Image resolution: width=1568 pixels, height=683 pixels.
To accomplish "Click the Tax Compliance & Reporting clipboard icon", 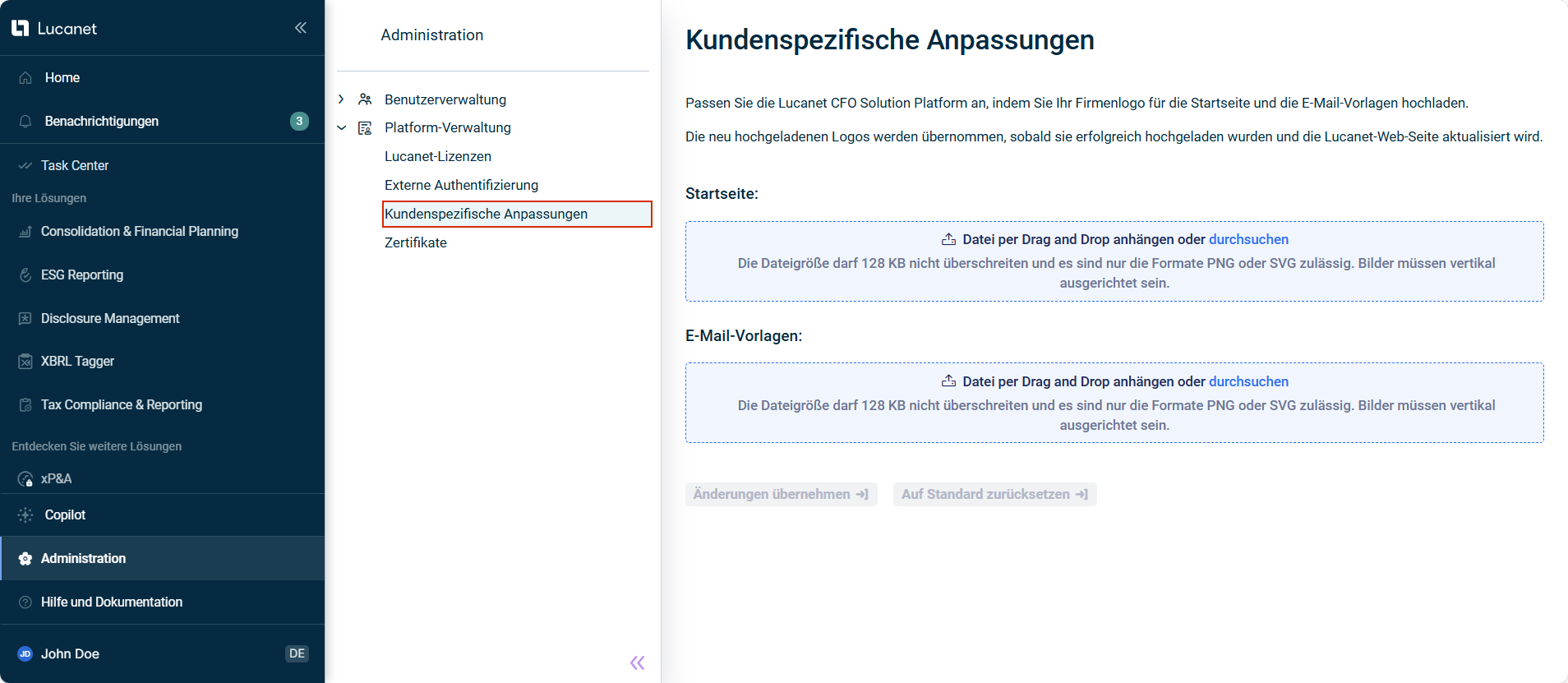I will coord(25,404).
